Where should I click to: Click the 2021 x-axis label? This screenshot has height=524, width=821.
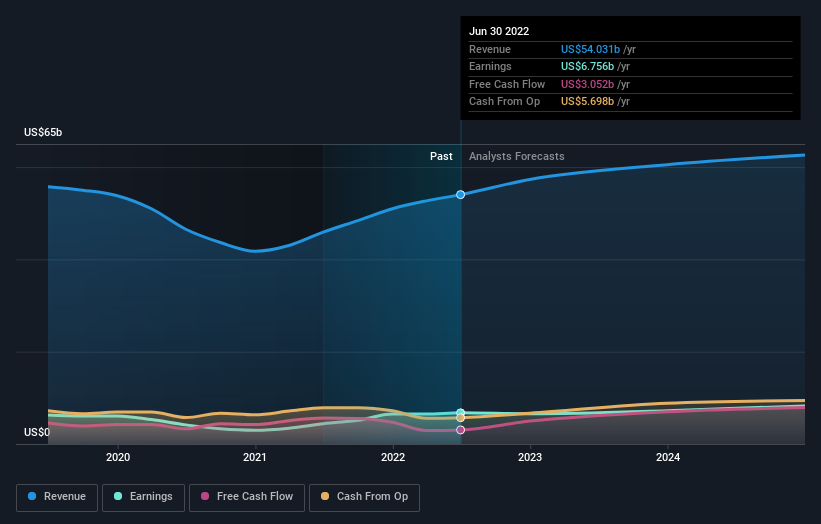(255, 457)
